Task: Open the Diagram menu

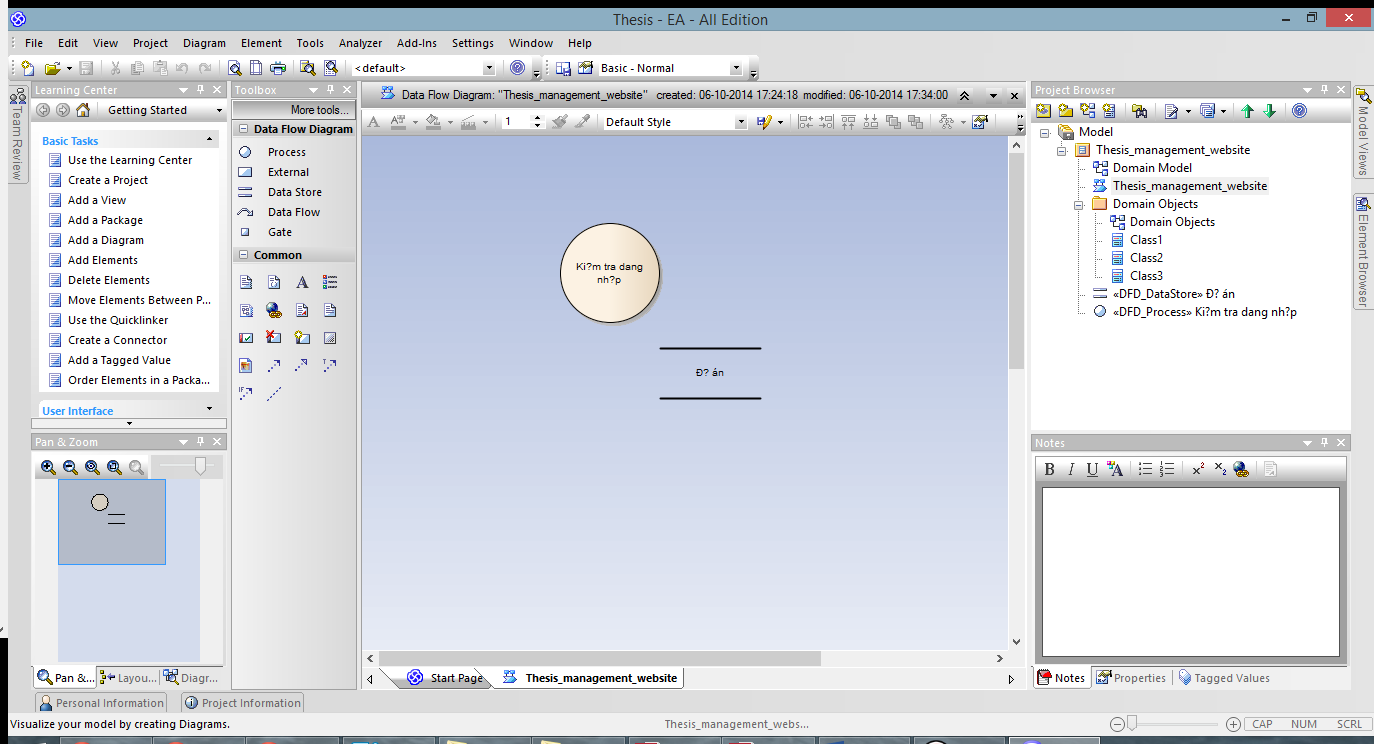Action: coord(204,43)
